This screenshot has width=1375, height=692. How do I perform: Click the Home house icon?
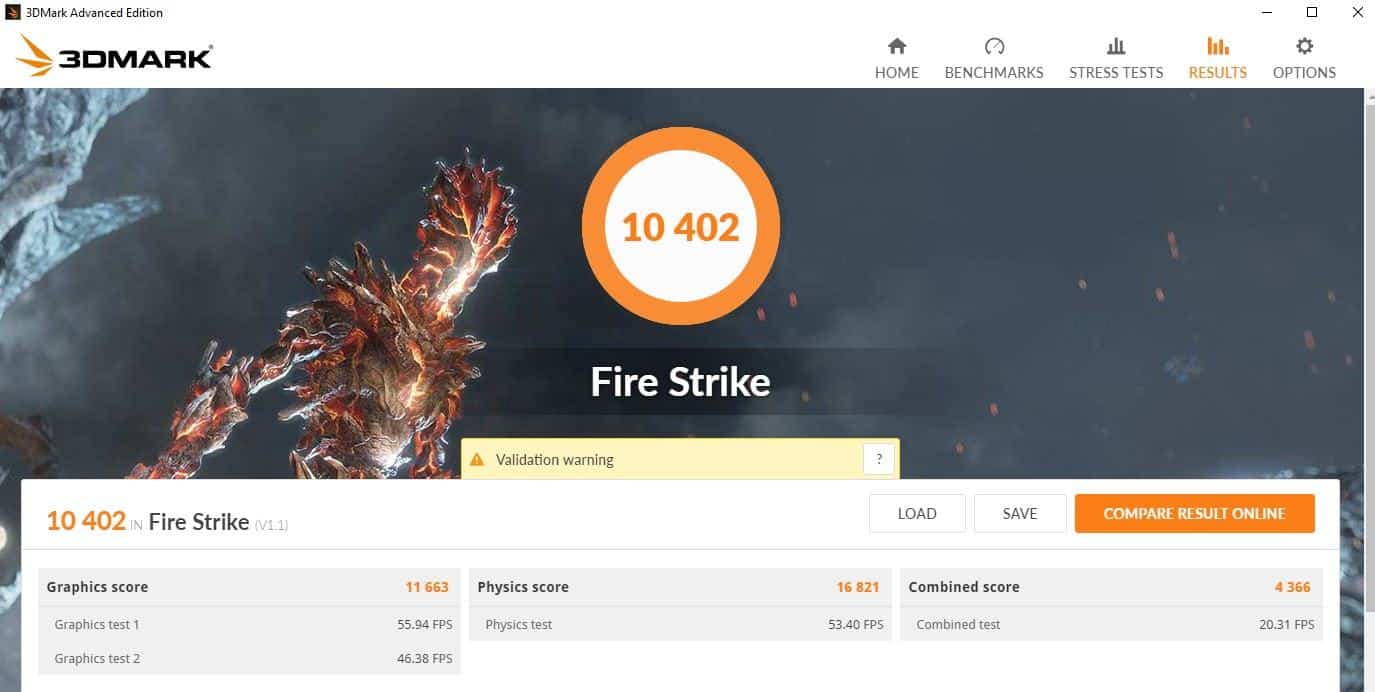coord(897,46)
